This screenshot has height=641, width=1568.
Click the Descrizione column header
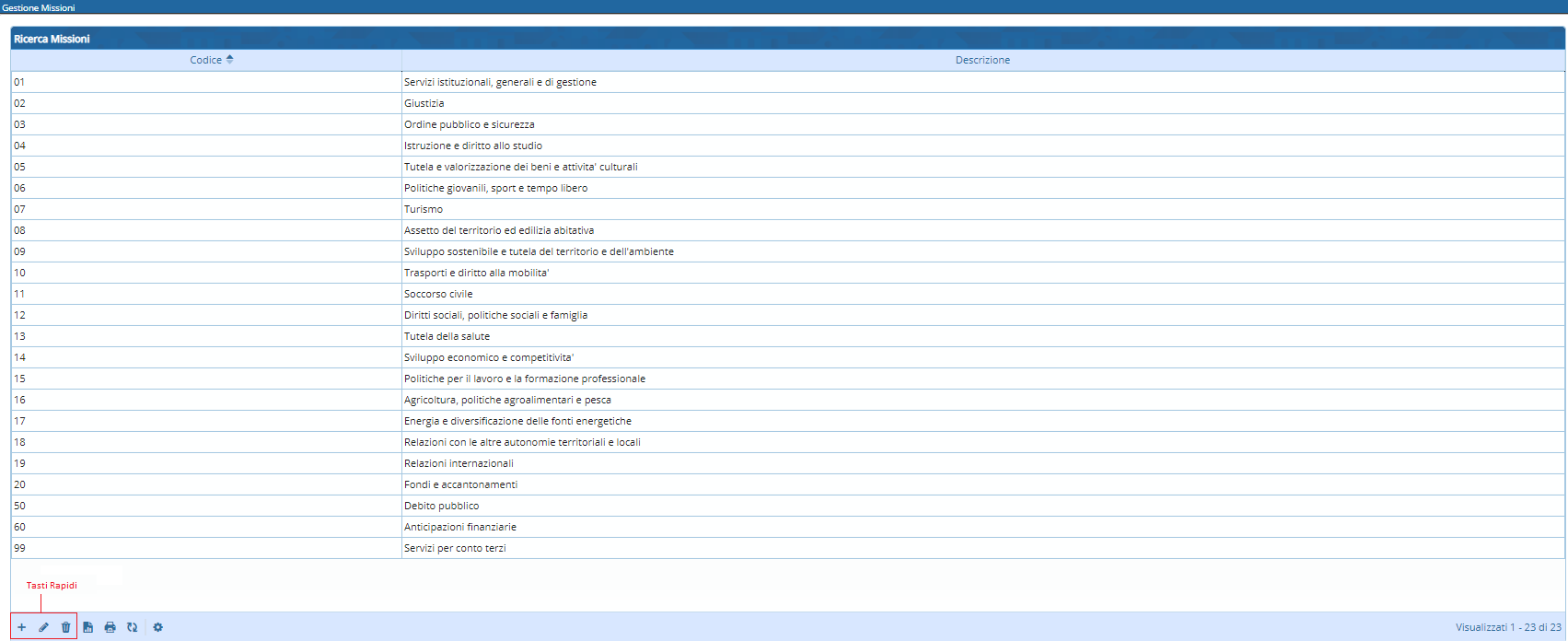coord(981,60)
